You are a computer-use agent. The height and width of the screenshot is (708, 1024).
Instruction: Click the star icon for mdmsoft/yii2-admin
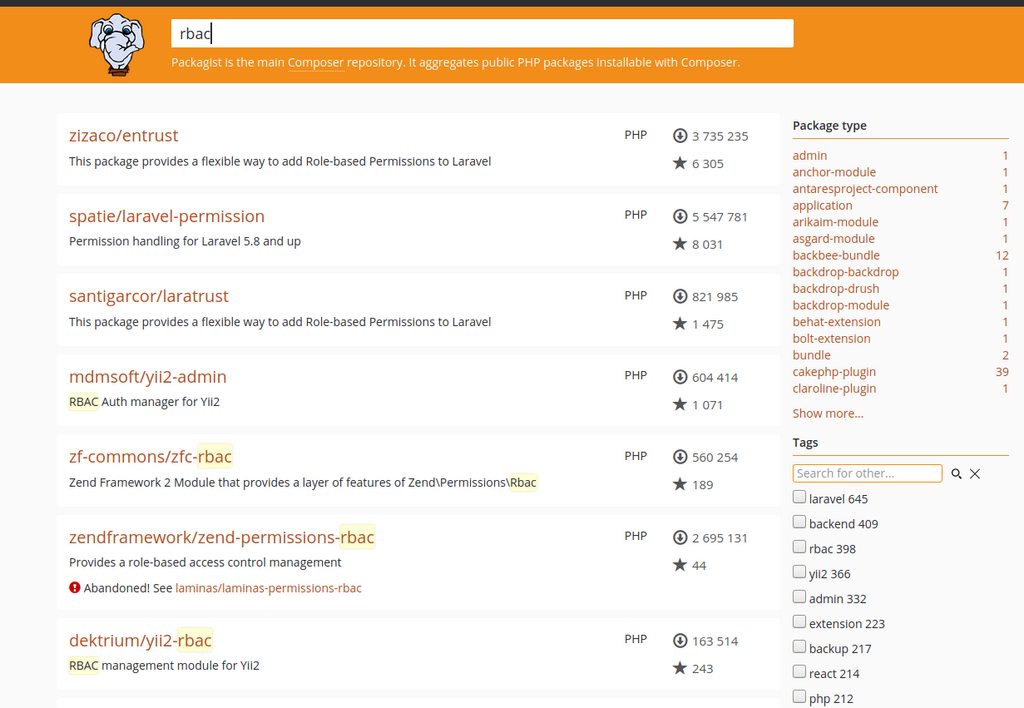(x=680, y=404)
